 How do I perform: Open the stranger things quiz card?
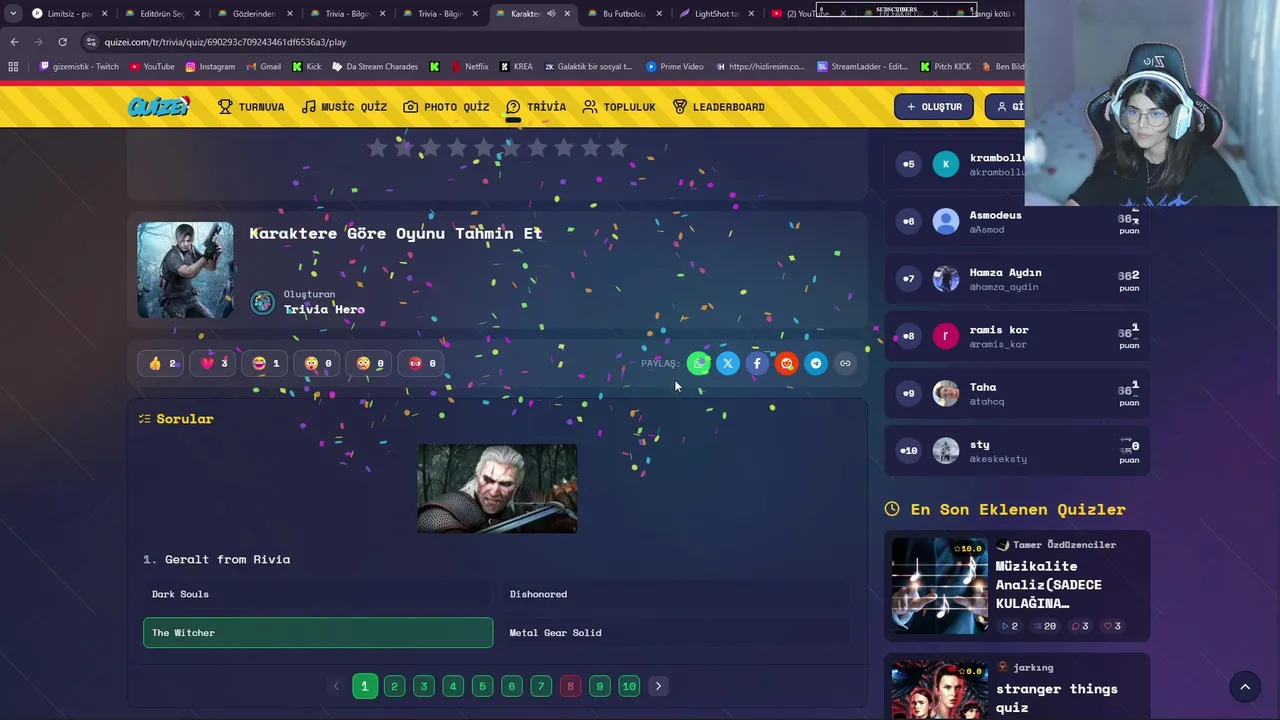point(1017,687)
